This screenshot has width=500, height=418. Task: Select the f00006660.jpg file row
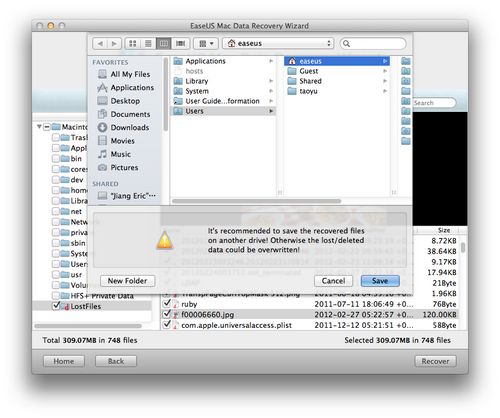point(310,314)
